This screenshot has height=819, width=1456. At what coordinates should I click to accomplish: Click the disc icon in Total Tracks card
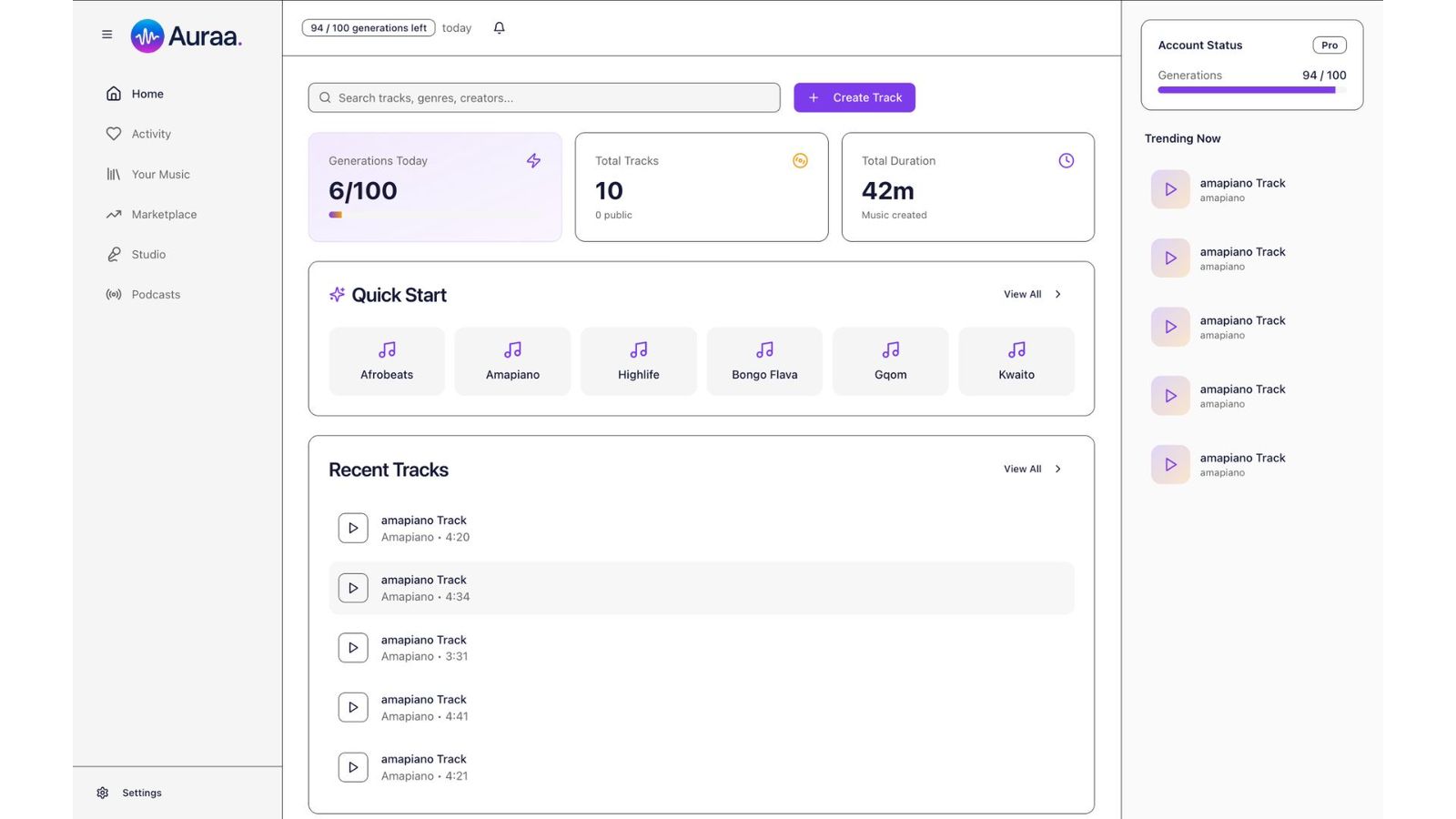[x=800, y=161]
